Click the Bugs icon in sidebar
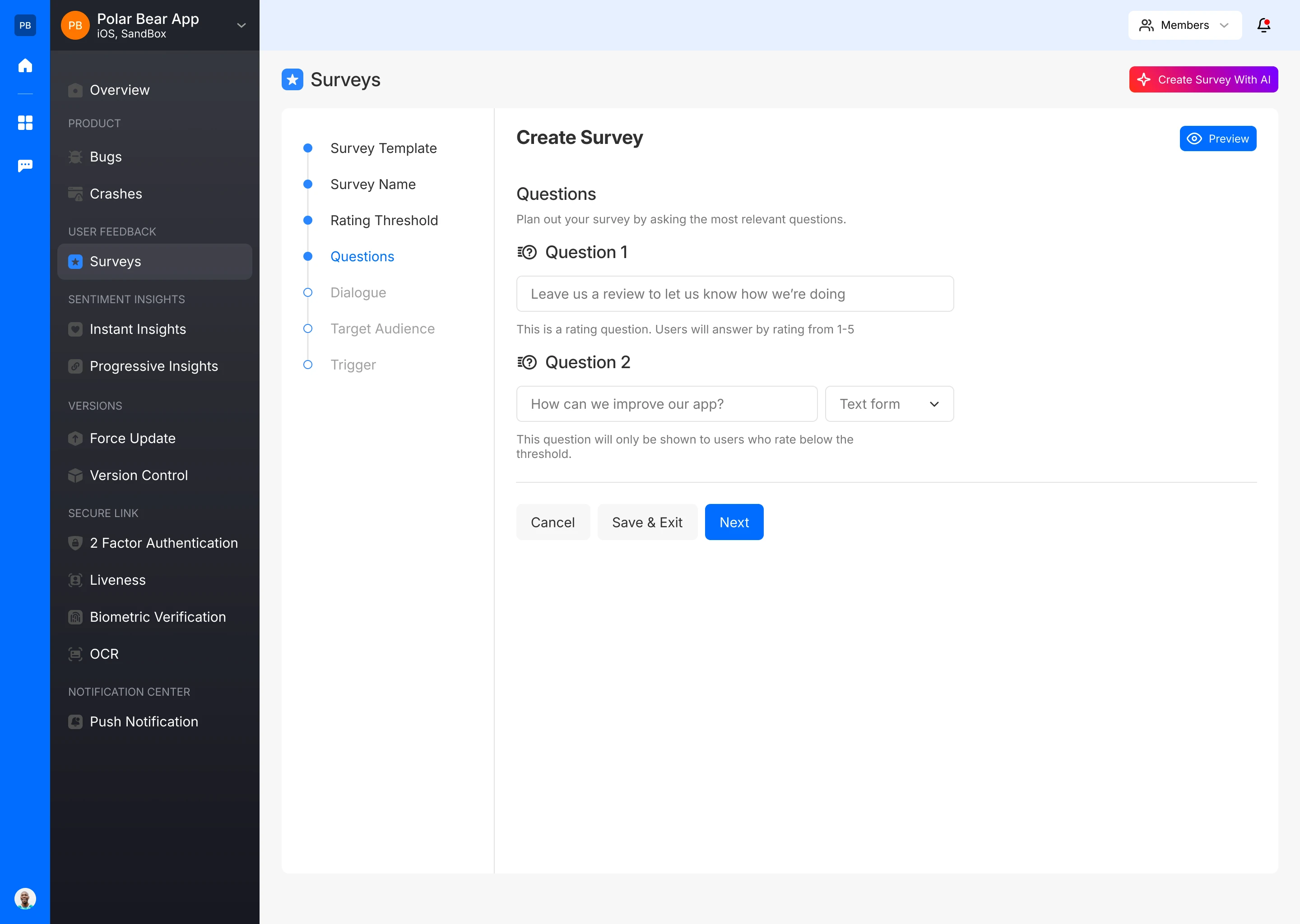The height and width of the screenshot is (924, 1300). tap(75, 157)
